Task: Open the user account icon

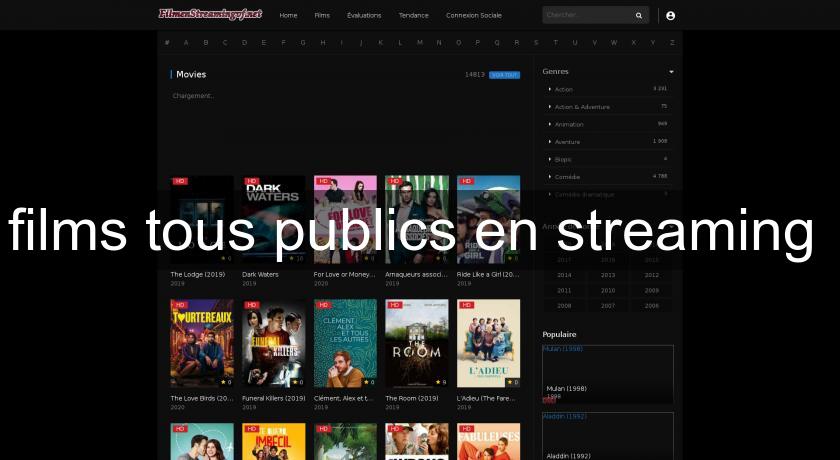Action: 670,16
